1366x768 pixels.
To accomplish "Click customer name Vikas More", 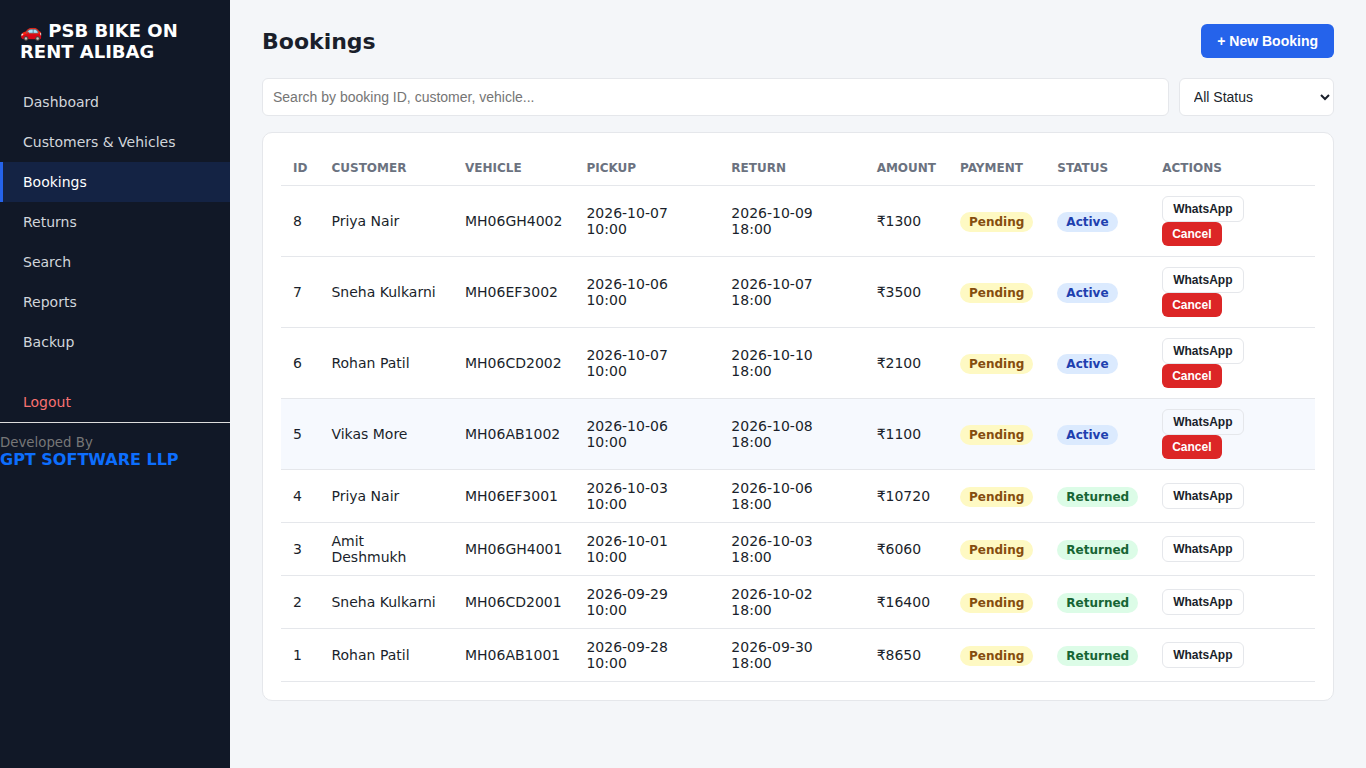I will (369, 434).
